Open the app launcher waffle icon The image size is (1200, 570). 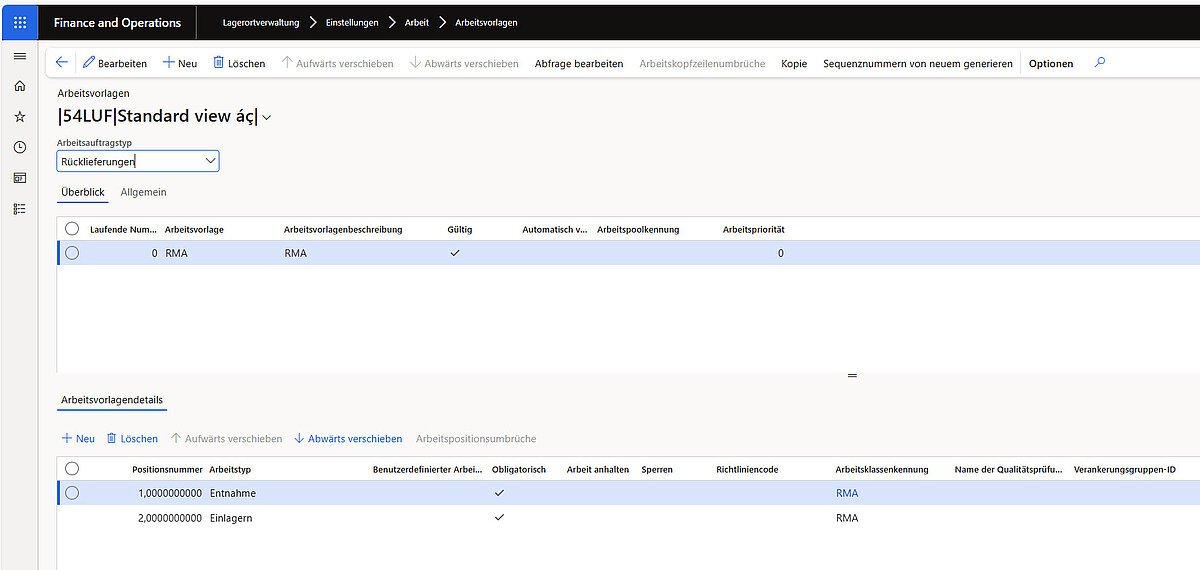tap(20, 22)
